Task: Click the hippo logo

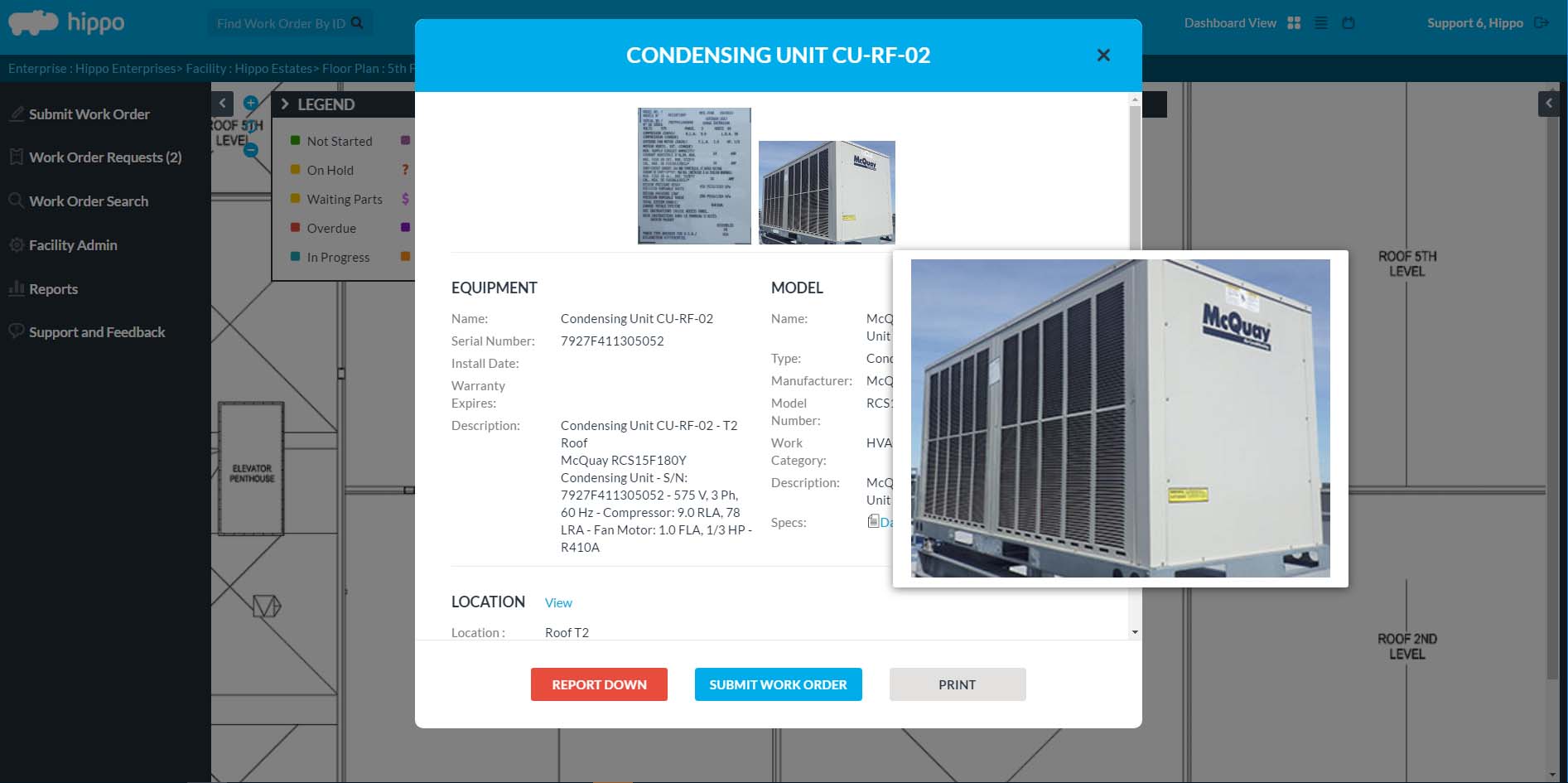Action: point(66,22)
